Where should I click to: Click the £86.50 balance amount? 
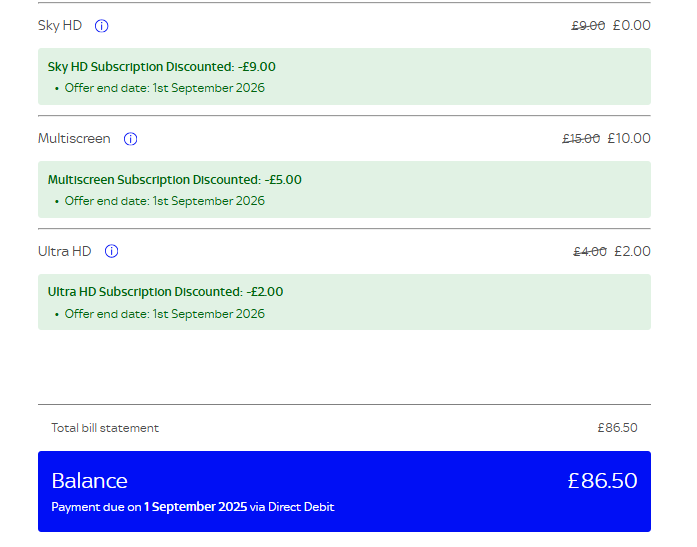(x=603, y=481)
